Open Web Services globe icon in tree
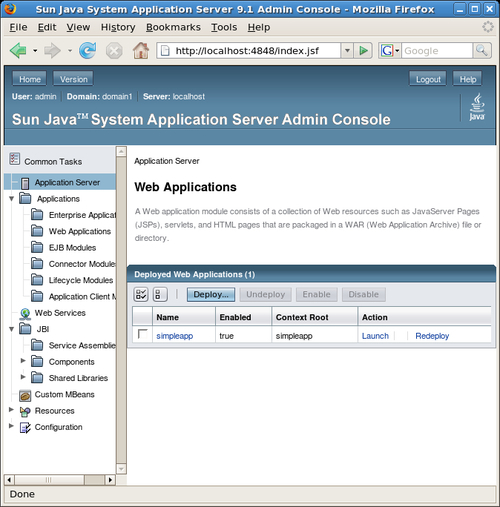 (x=25, y=313)
